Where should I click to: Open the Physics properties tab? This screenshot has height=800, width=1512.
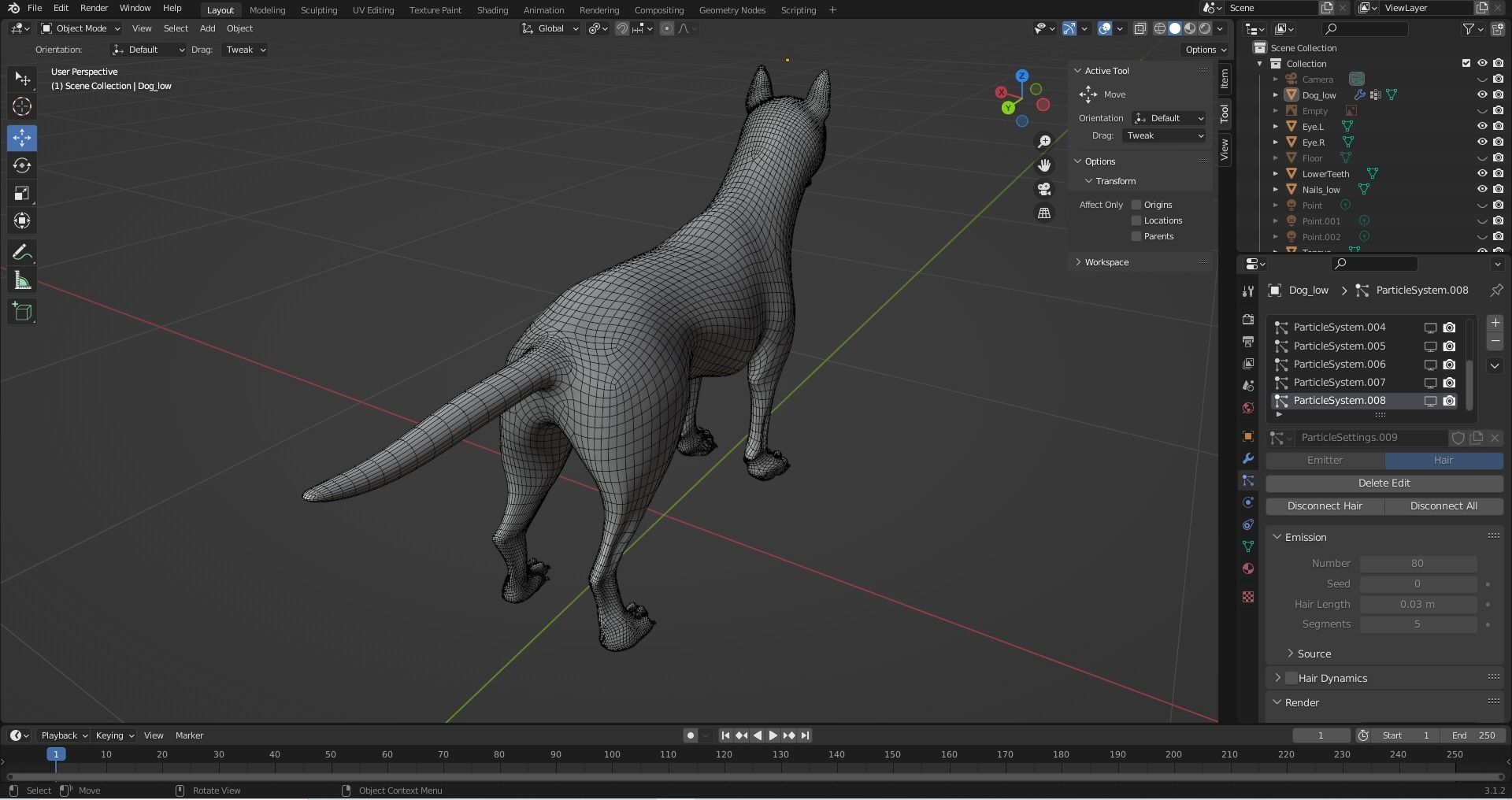pos(1247,502)
